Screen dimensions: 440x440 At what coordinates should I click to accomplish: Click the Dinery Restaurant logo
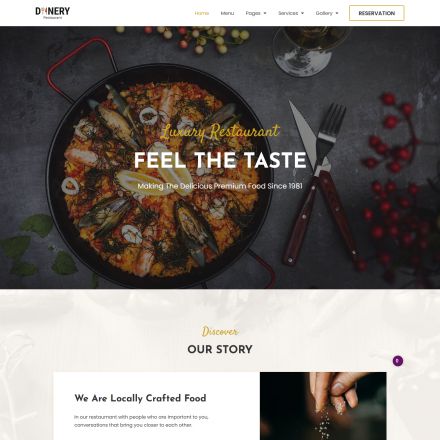click(53, 13)
